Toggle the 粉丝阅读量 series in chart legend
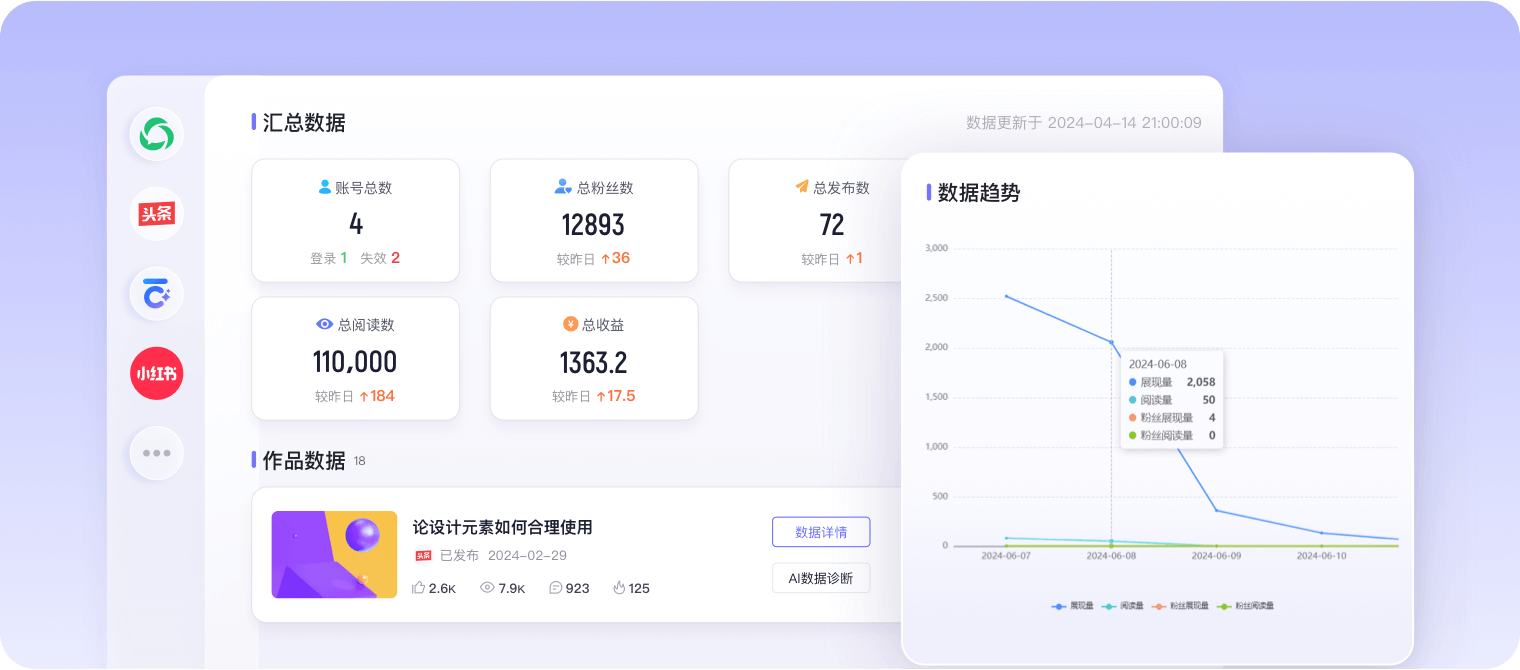Viewport: 1520px width, 670px height. pyautogui.click(x=1245, y=606)
